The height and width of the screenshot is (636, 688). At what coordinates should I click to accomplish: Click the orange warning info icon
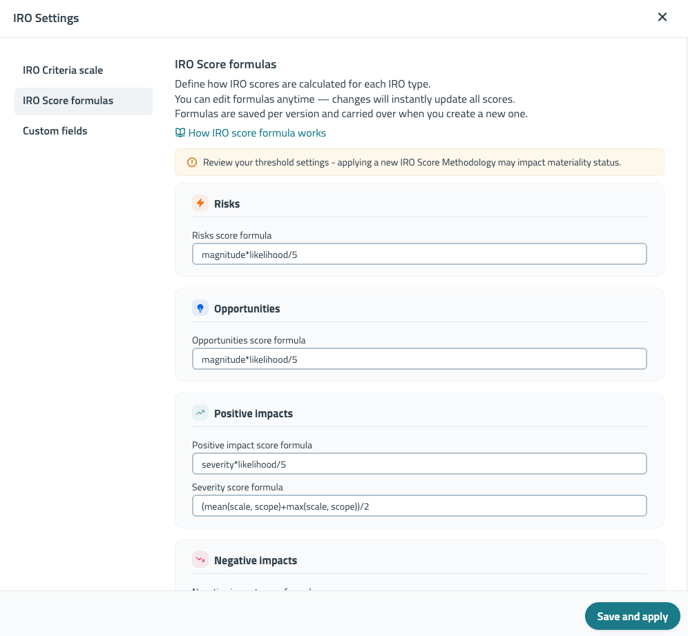click(x=192, y=162)
